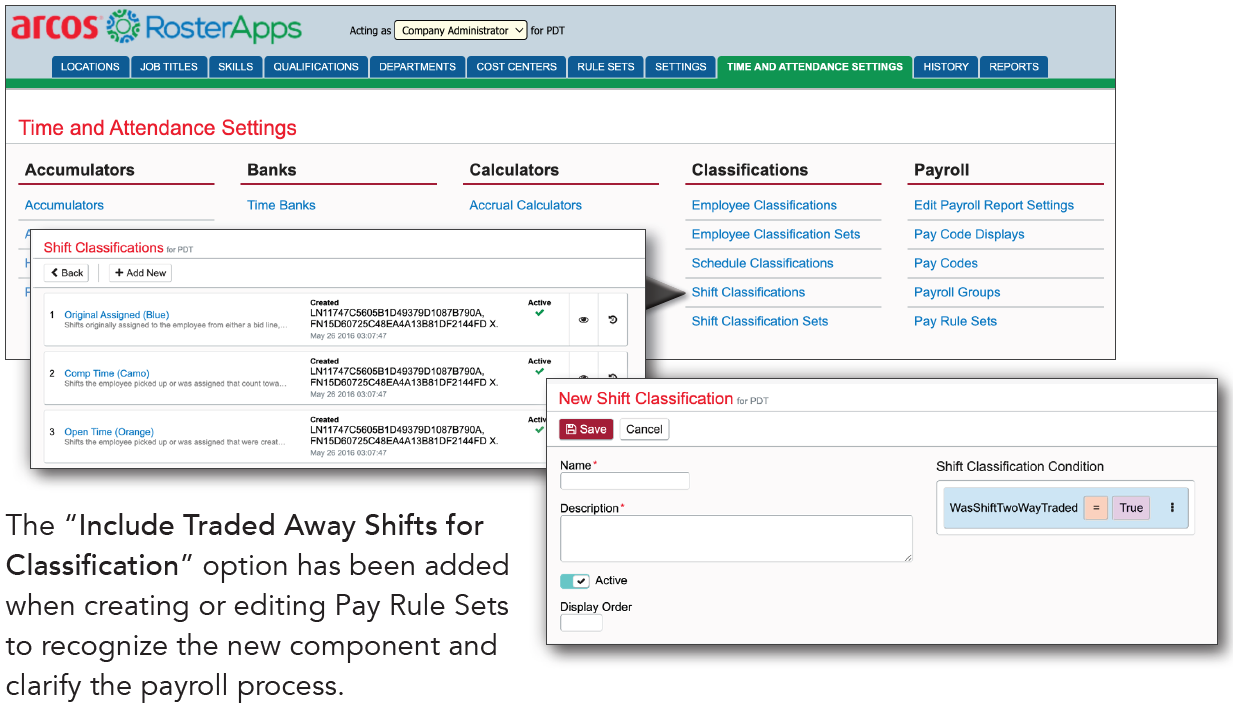The image size is (1233, 708).
Task: Click the equals operator in condition
Action: click(1095, 508)
